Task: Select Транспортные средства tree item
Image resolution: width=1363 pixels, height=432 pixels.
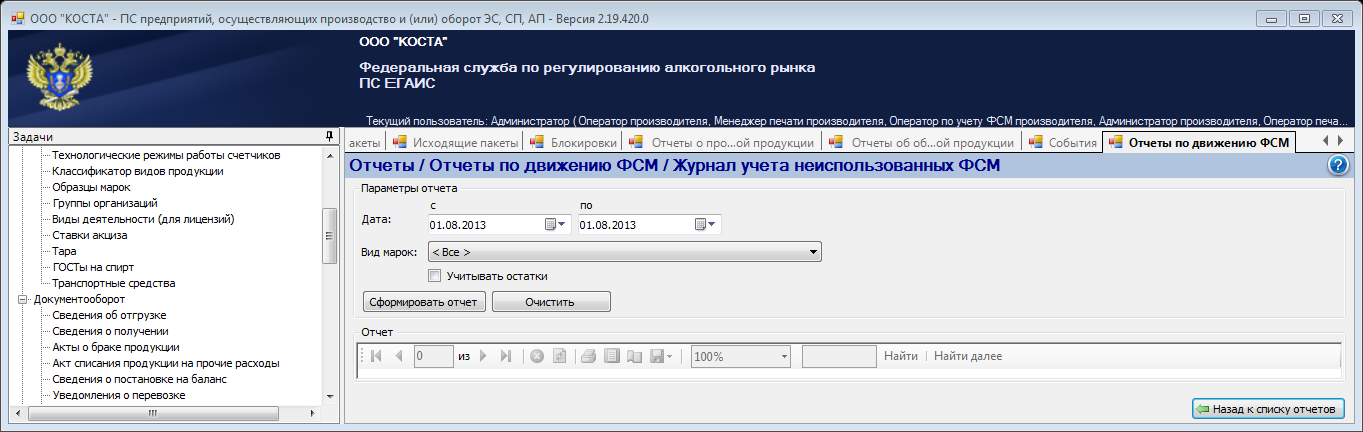Action: tap(114, 283)
